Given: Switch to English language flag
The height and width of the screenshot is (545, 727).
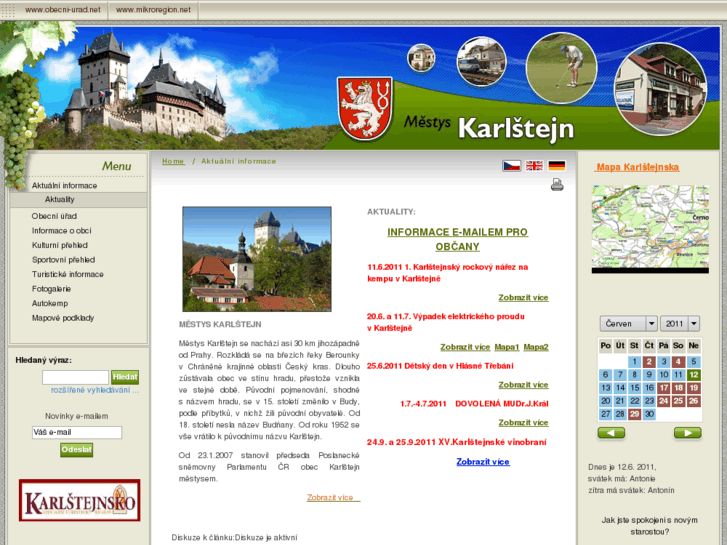Looking at the screenshot, I should [534, 166].
